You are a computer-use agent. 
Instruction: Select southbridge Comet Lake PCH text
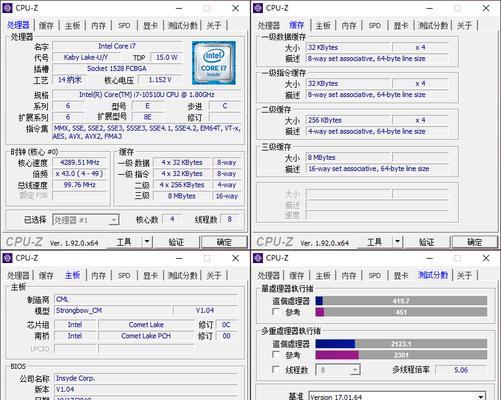[146, 336]
